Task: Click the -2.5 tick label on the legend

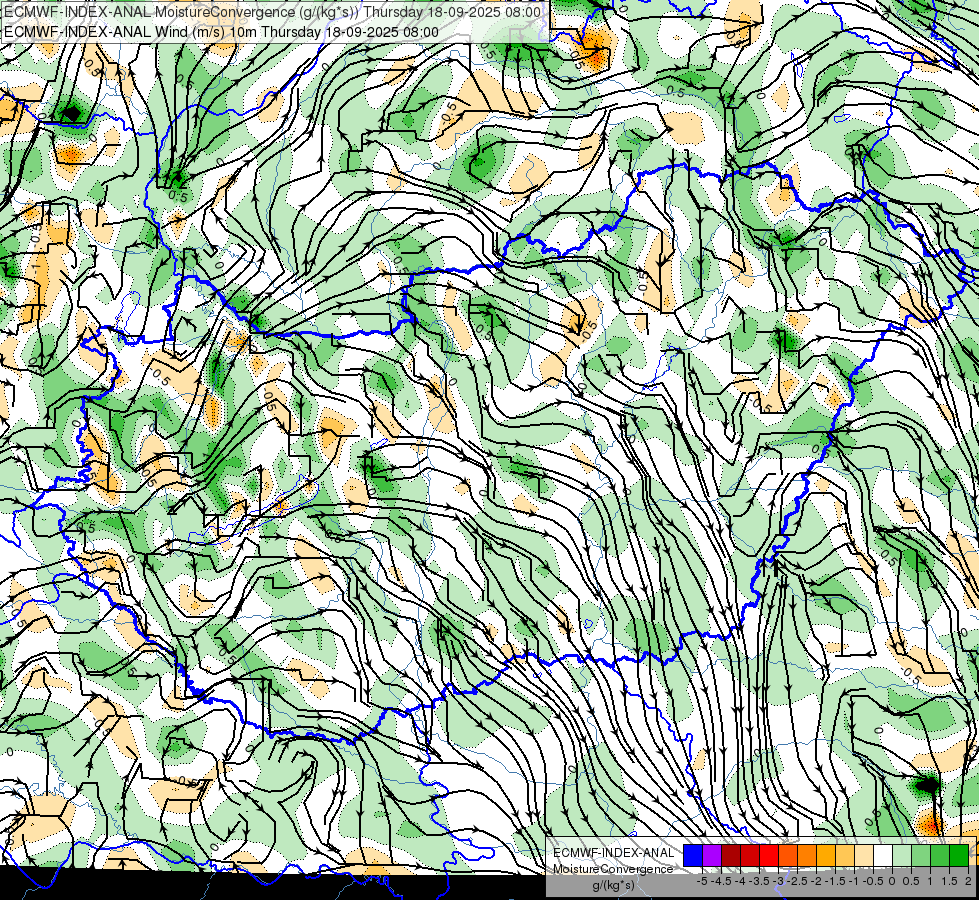Action: pos(797,881)
